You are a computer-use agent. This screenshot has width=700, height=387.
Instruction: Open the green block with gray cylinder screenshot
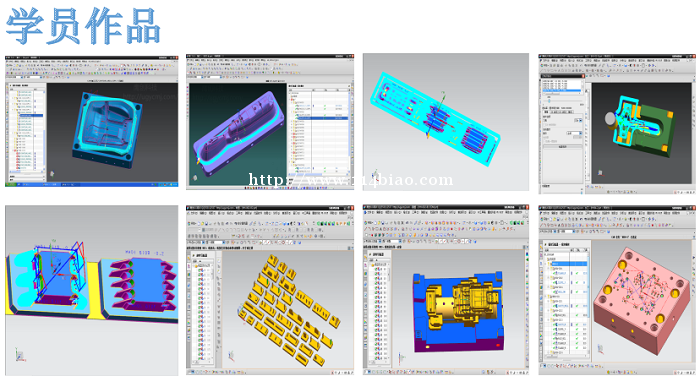[617, 124]
